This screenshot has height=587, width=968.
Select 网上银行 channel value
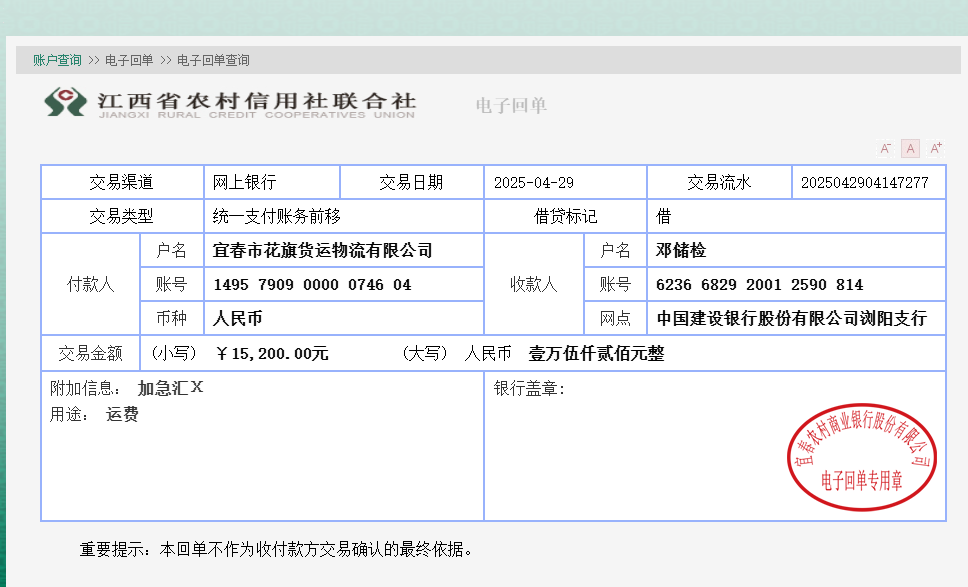pos(244,183)
